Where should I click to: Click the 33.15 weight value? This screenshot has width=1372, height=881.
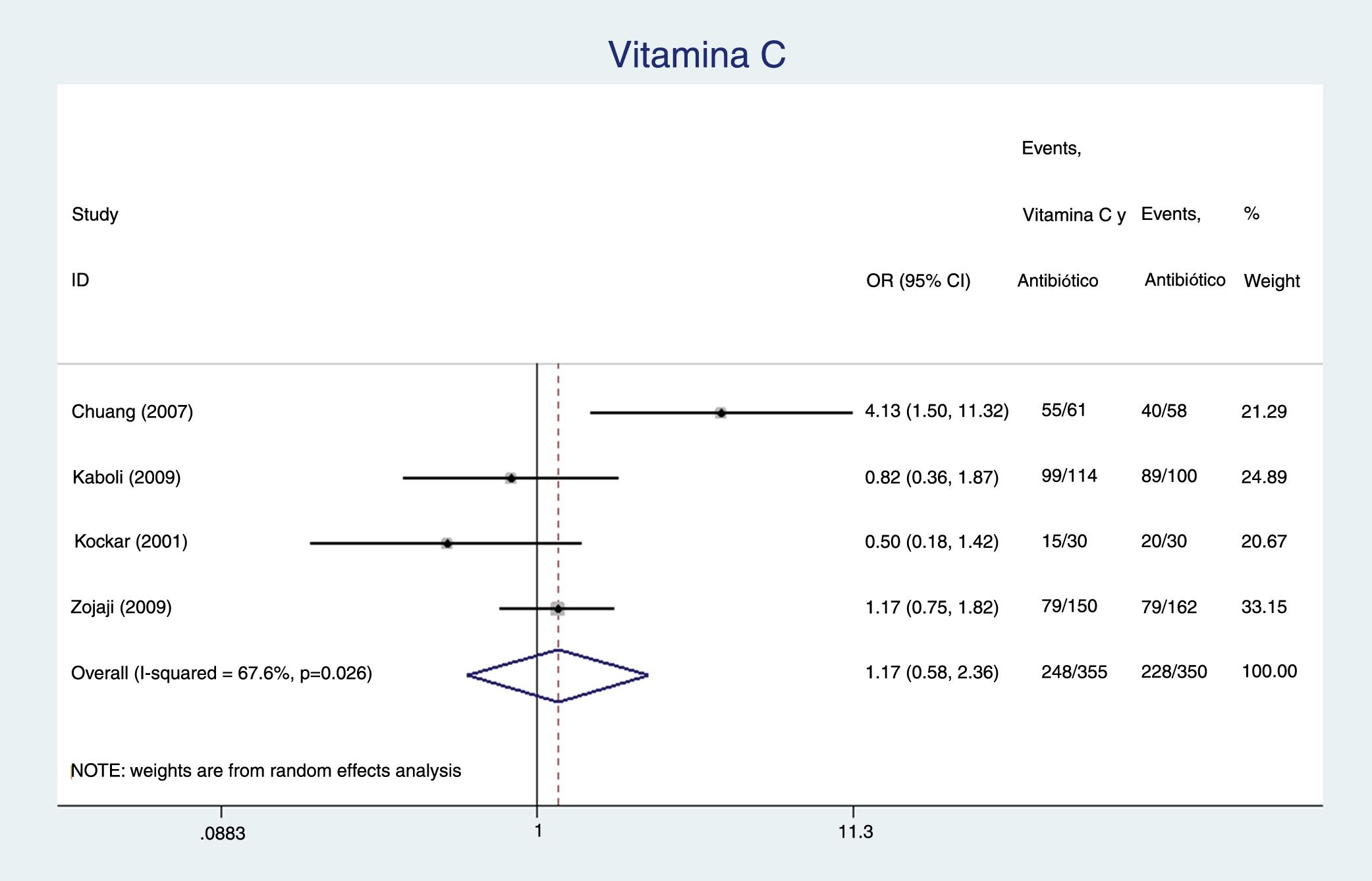1263,607
